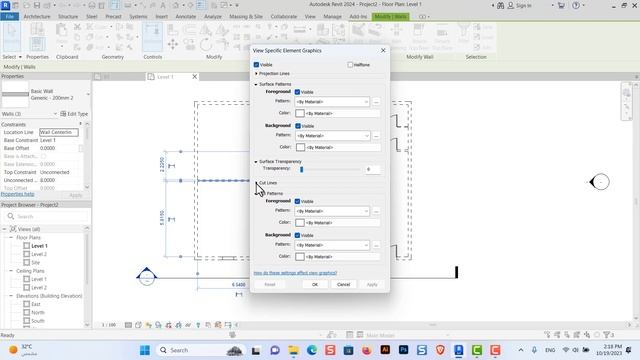Screen dimensions: 640x360
Task: Click Temporary Hide/Isolate glasses icon
Action: pyautogui.click(x=188, y=325)
